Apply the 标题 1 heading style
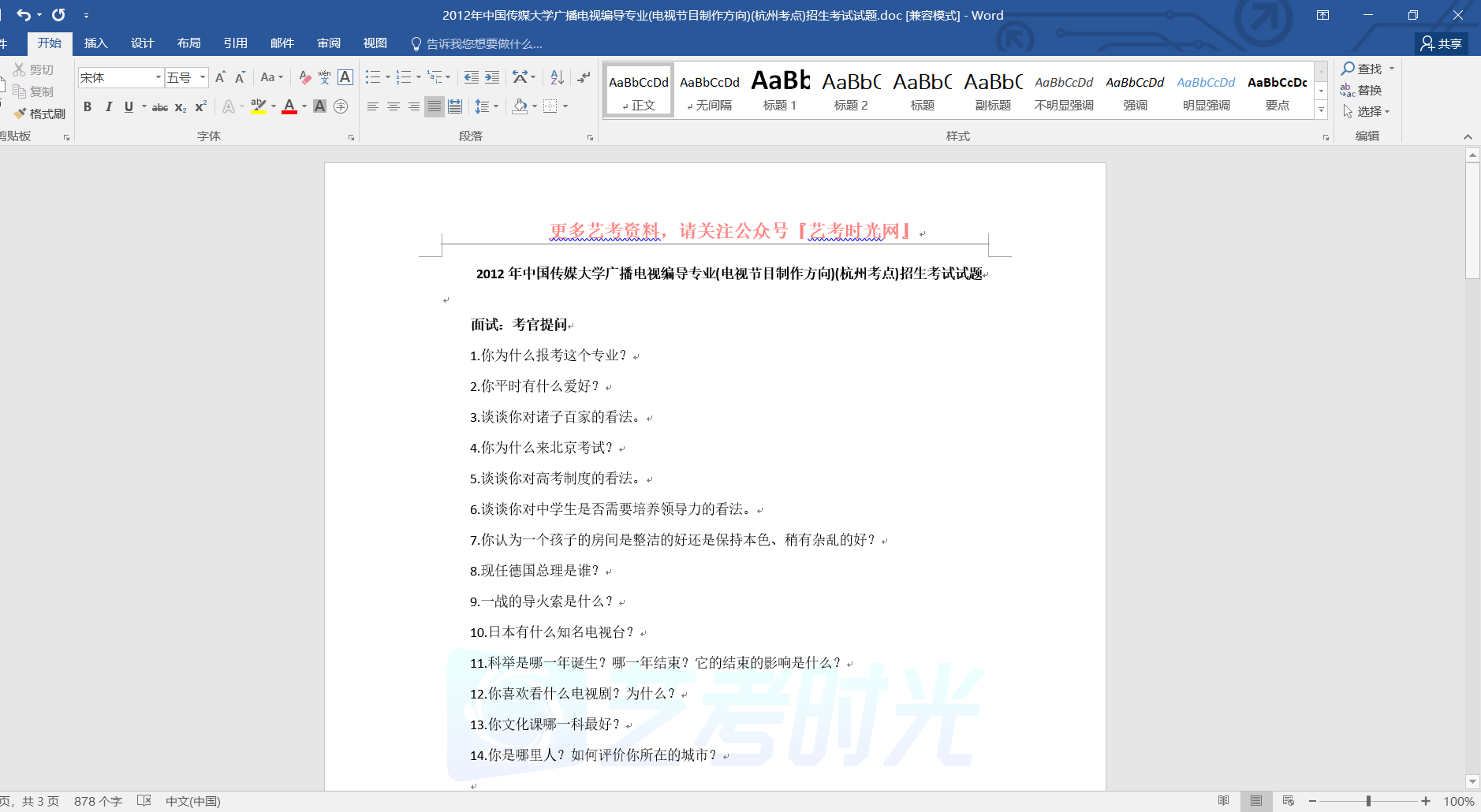Screen dimensions: 1481x812 [780, 90]
